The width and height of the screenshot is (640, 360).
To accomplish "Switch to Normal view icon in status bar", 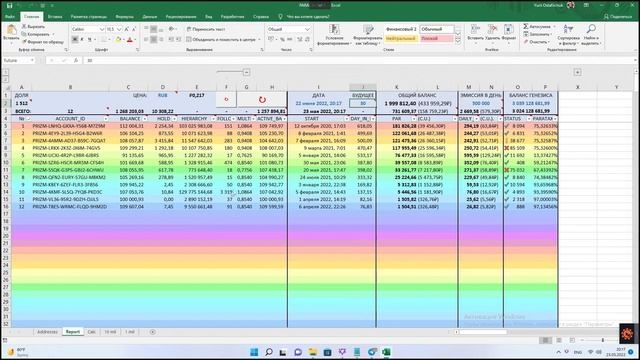I will pos(545,340).
